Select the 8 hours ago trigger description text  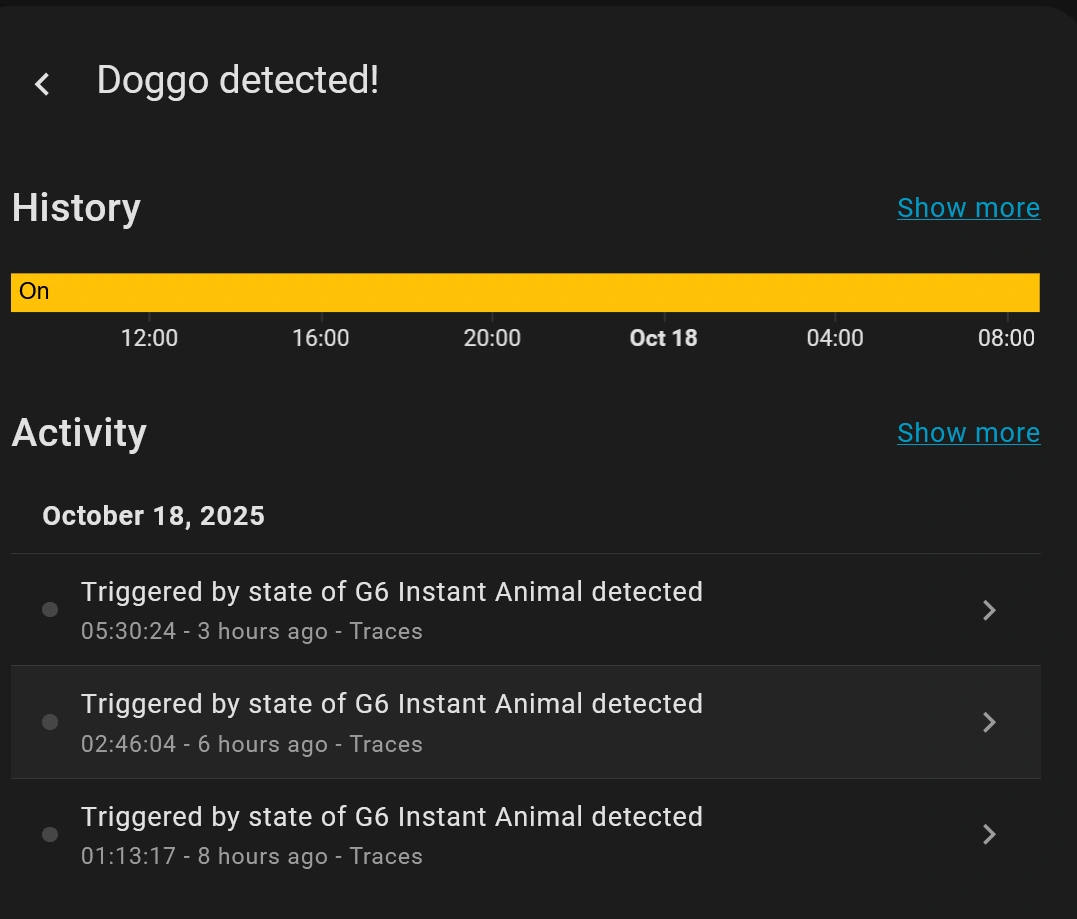point(391,817)
